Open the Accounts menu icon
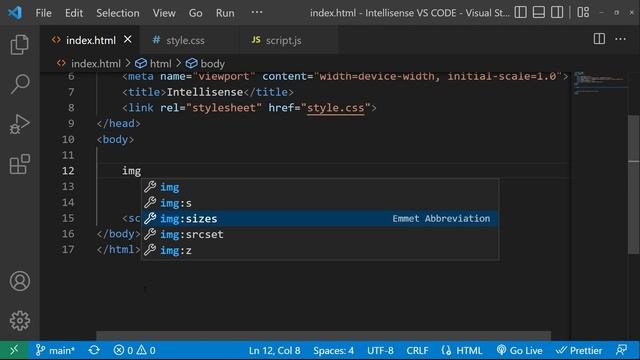This screenshot has height=360, width=640. pos(19,281)
